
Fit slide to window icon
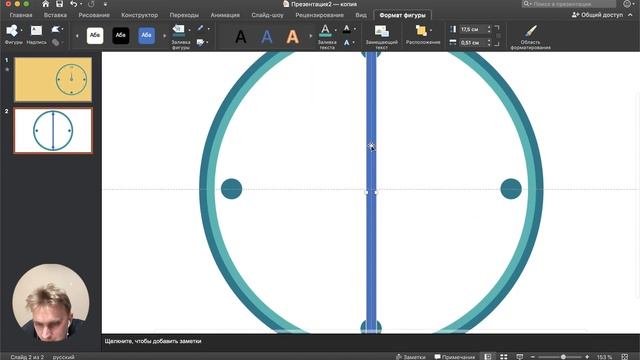(624, 357)
